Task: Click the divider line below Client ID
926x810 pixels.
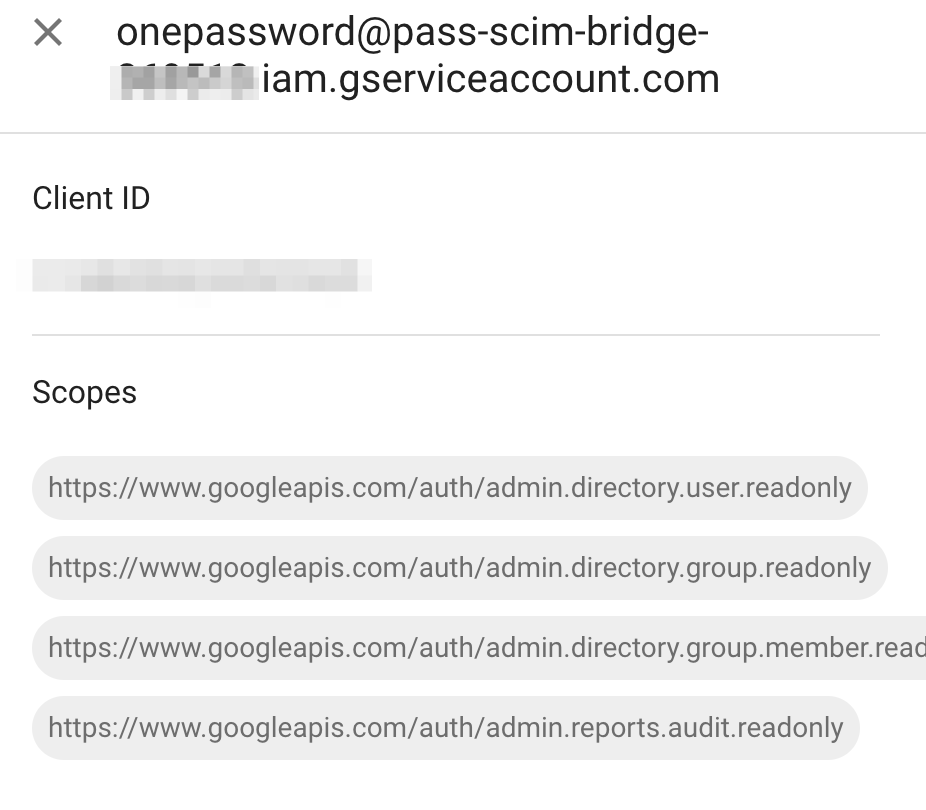Action: tap(455, 335)
